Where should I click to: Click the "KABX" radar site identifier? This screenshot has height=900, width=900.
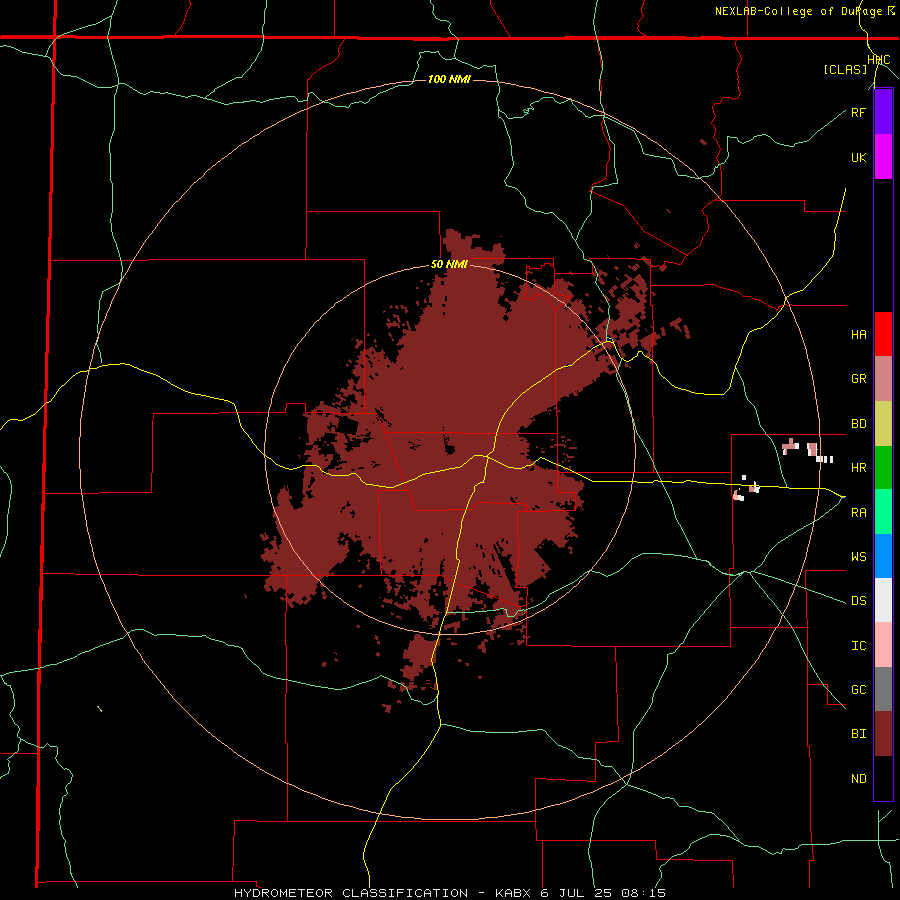click(512, 893)
